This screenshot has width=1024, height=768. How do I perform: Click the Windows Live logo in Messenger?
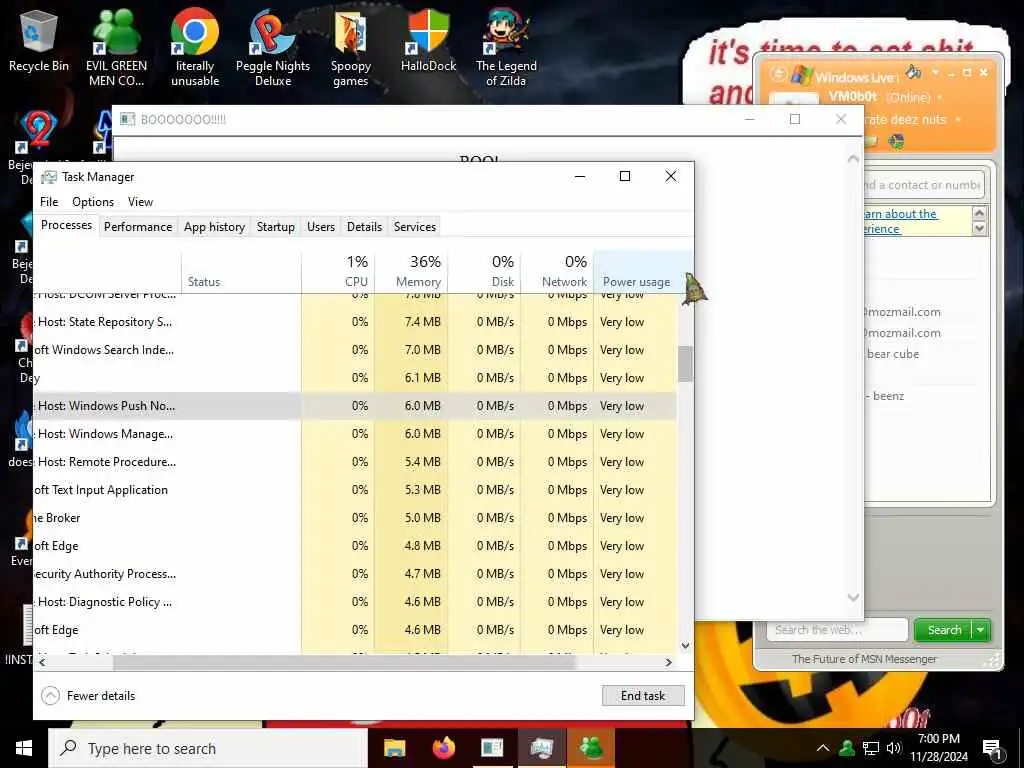click(x=801, y=74)
